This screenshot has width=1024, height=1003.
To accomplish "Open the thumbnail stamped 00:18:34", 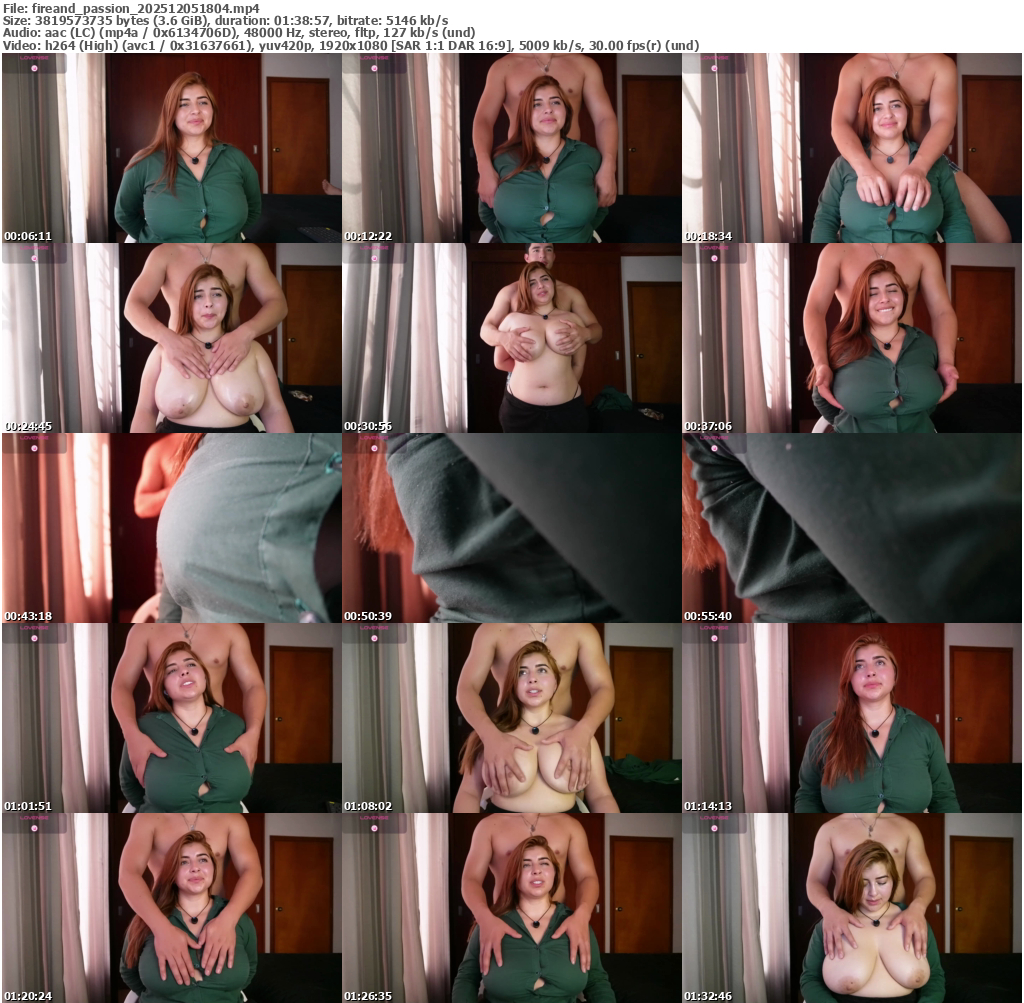I will 852,148.
